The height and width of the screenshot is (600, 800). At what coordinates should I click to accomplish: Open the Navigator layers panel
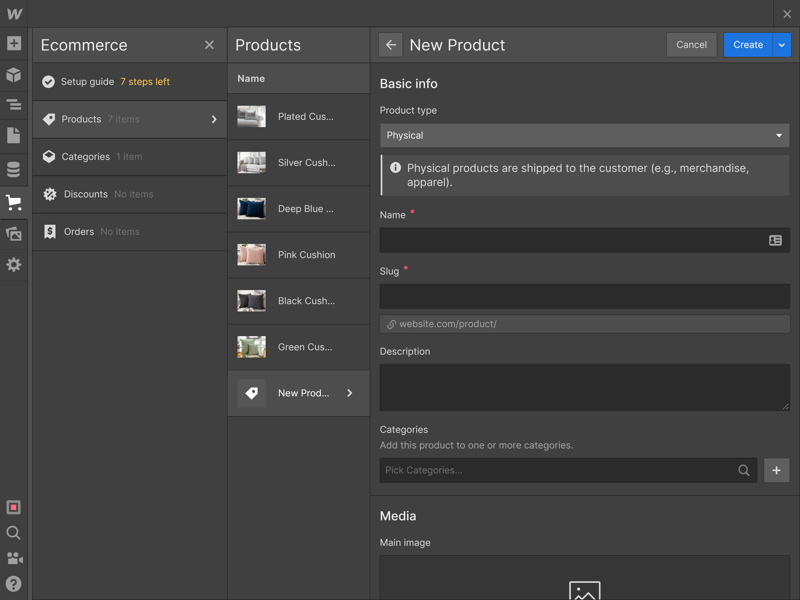[14, 105]
